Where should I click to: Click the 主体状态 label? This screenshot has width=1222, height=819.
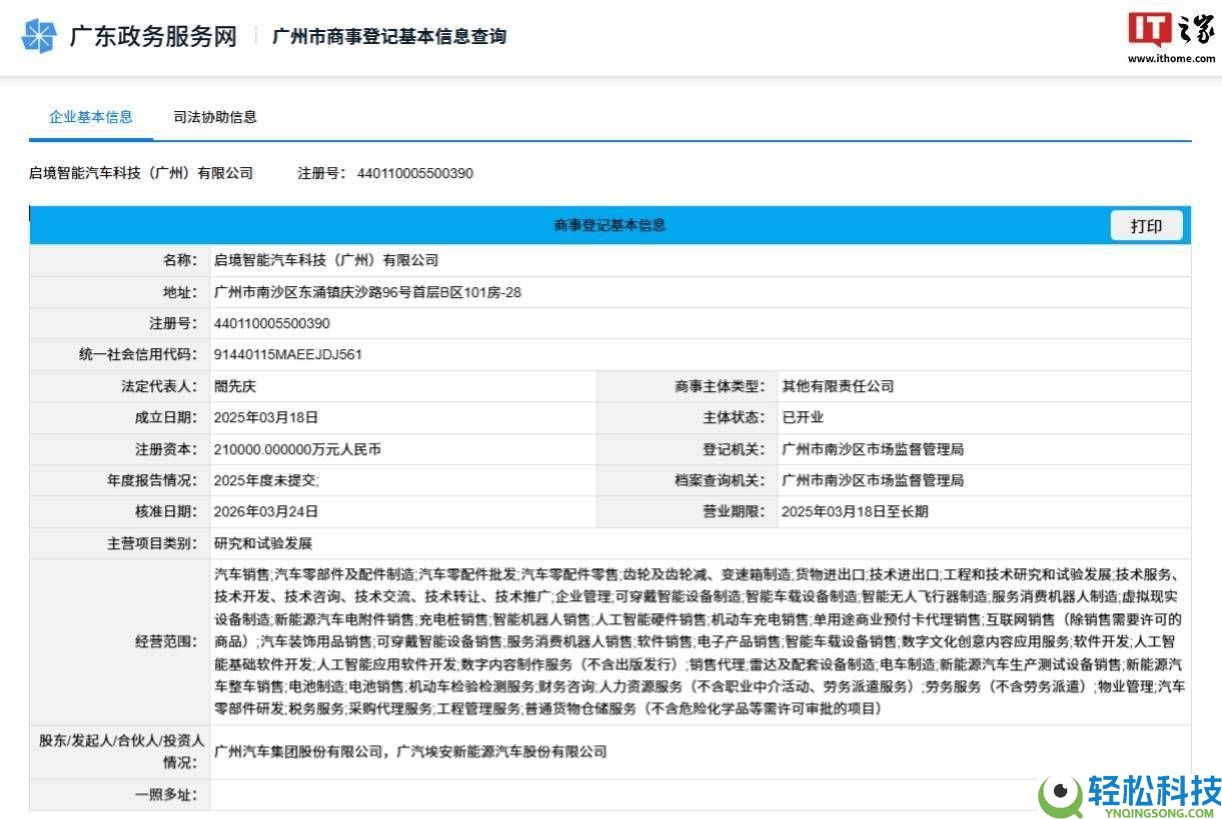[734, 417]
